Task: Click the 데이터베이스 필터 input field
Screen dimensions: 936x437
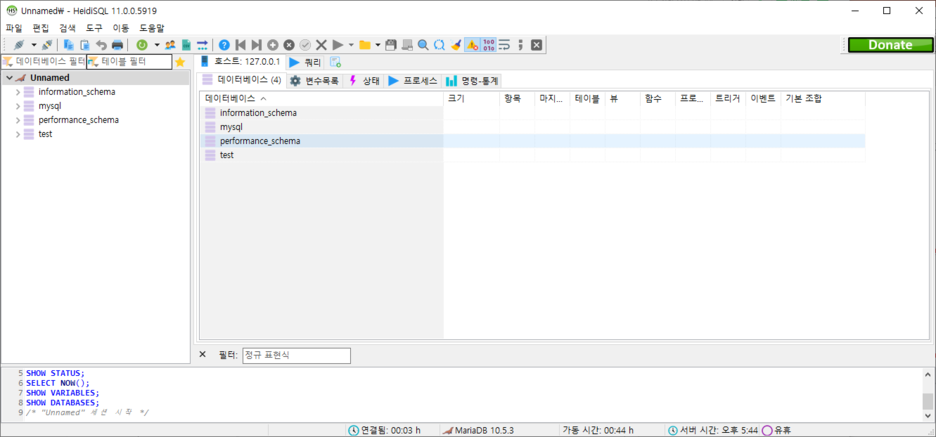Action: (x=44, y=61)
